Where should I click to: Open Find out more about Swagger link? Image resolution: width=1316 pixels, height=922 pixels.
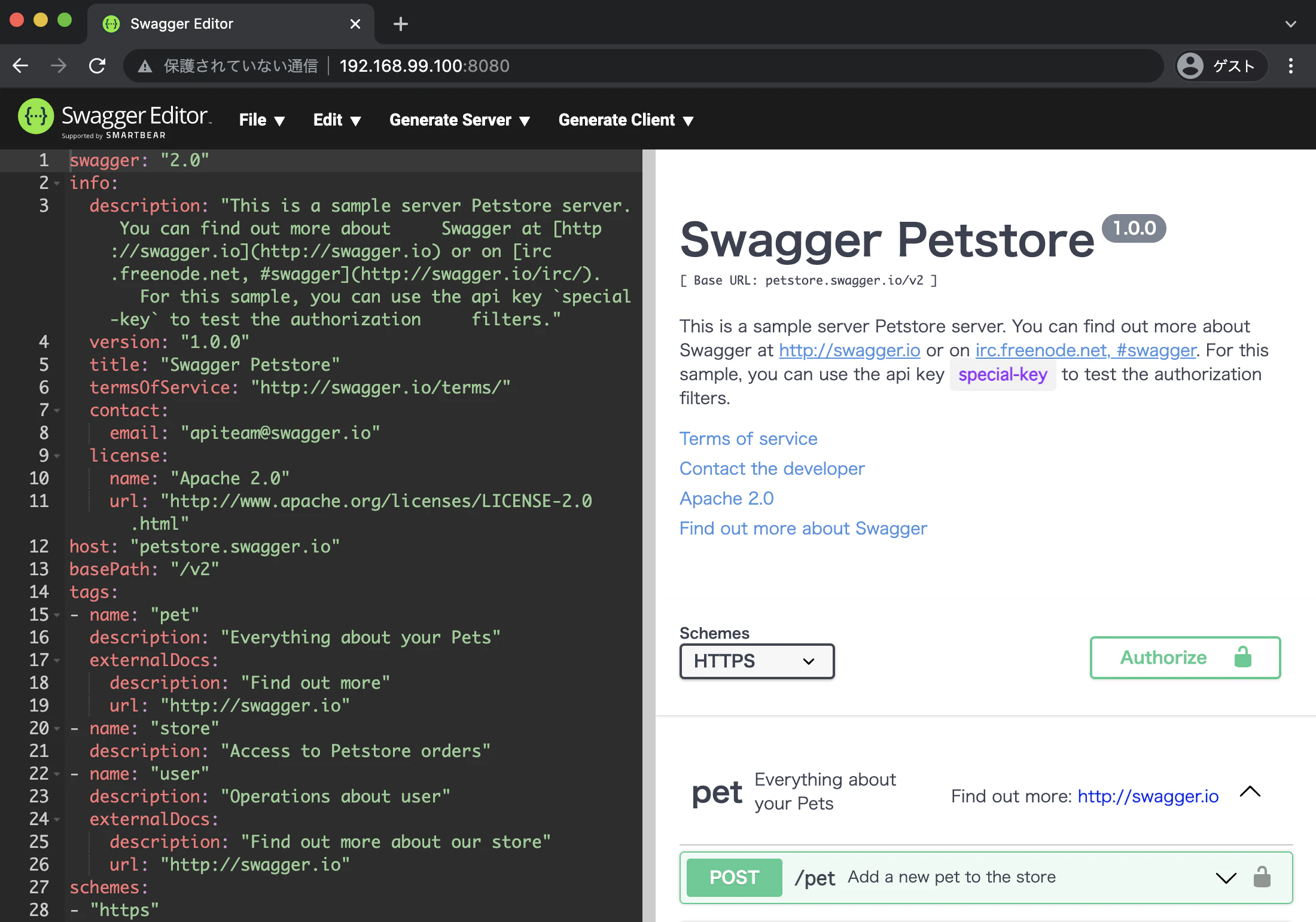(x=803, y=528)
